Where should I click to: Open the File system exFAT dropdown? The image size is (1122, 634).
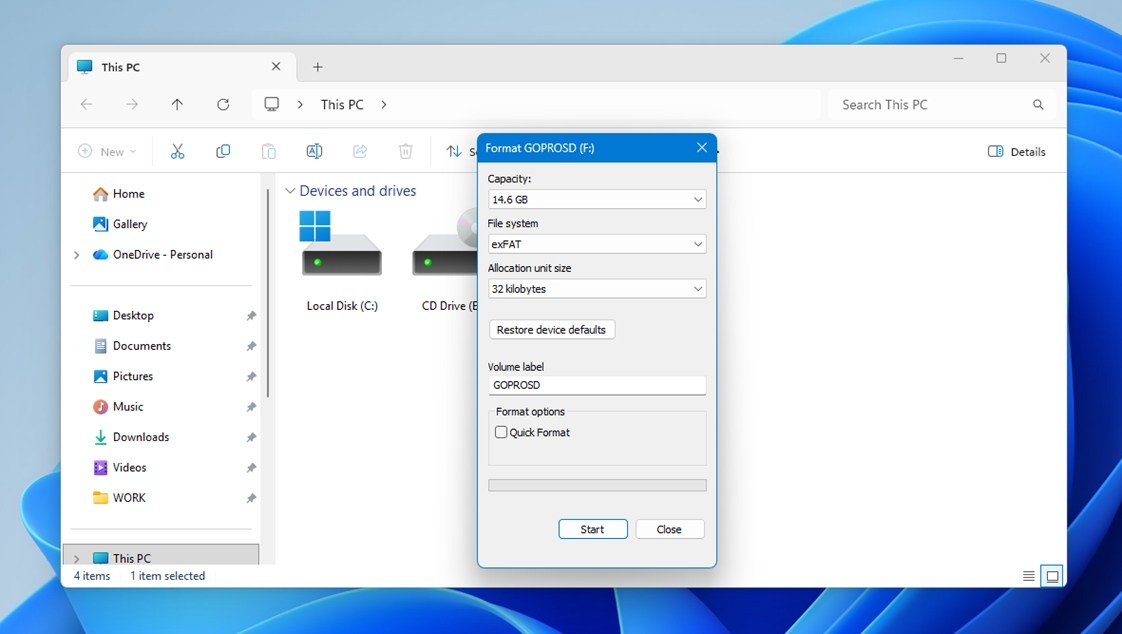[597, 244]
